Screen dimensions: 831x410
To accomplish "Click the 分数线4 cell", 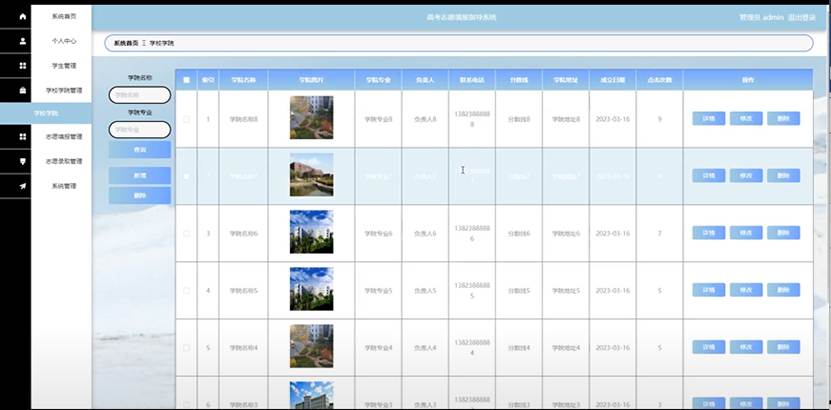I will tap(519, 348).
